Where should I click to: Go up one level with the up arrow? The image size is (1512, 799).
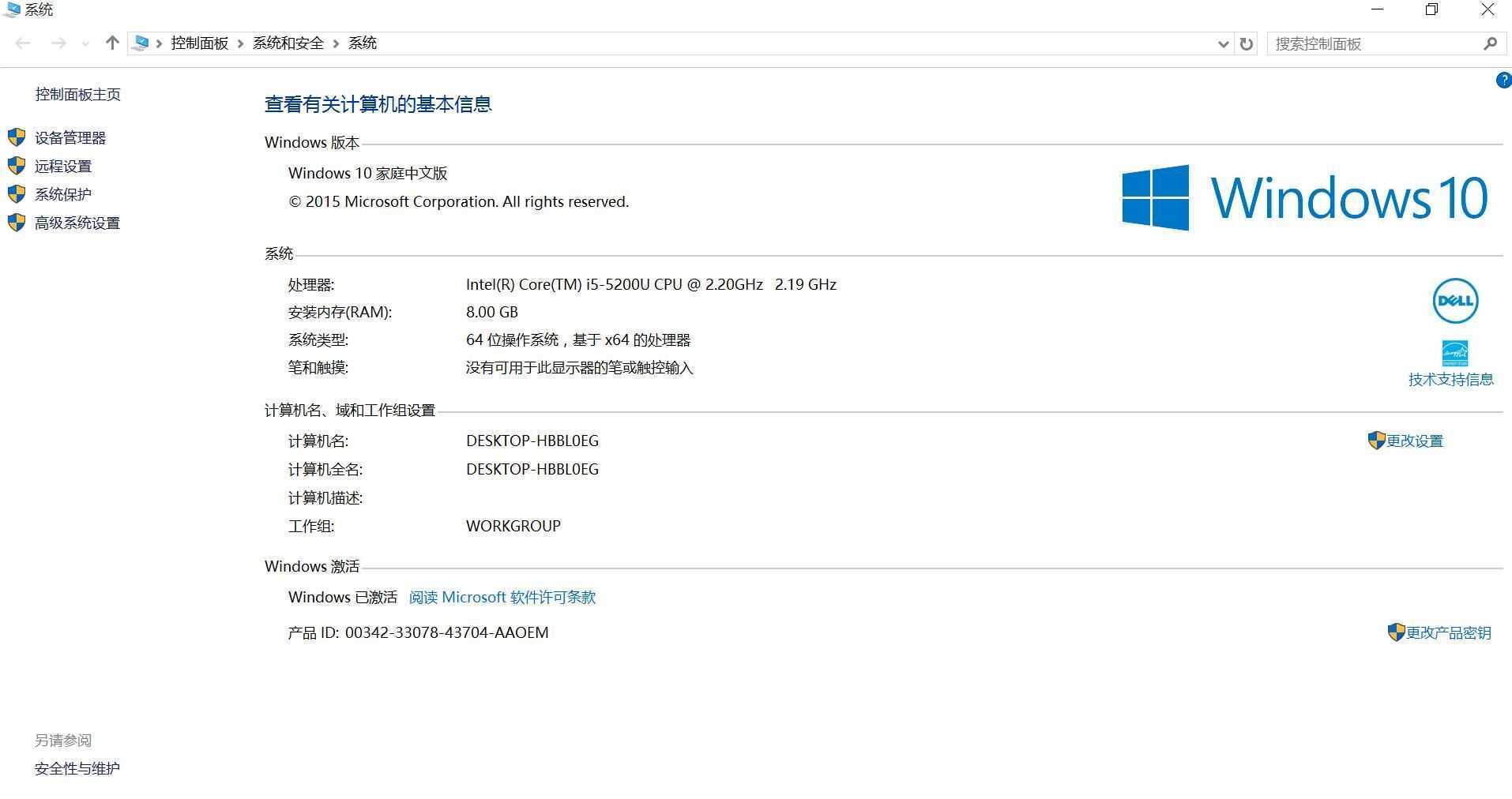coord(112,43)
